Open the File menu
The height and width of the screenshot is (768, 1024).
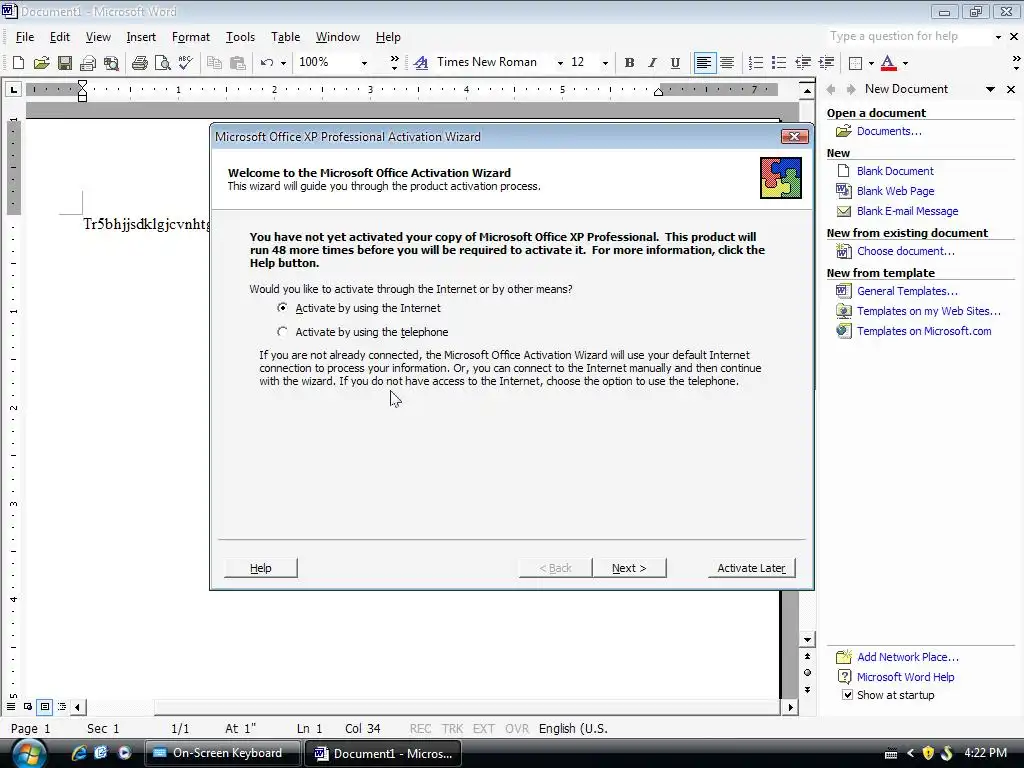(x=25, y=37)
